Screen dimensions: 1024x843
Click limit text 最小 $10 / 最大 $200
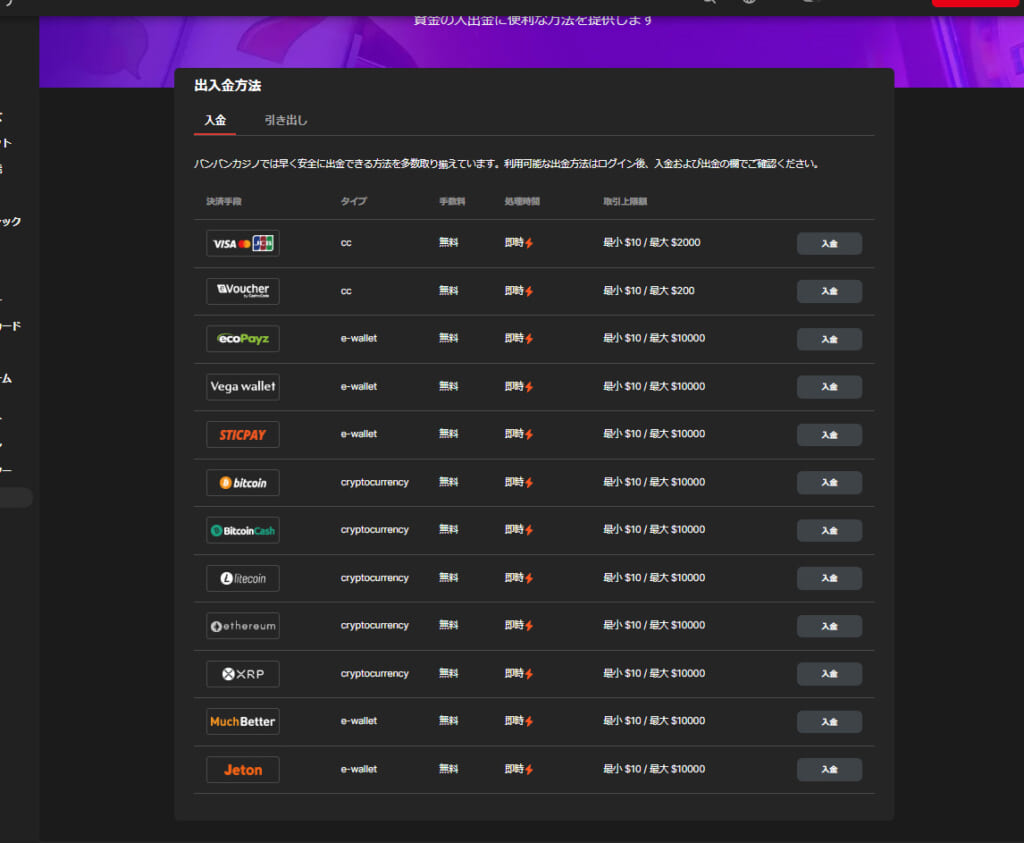[648, 291]
